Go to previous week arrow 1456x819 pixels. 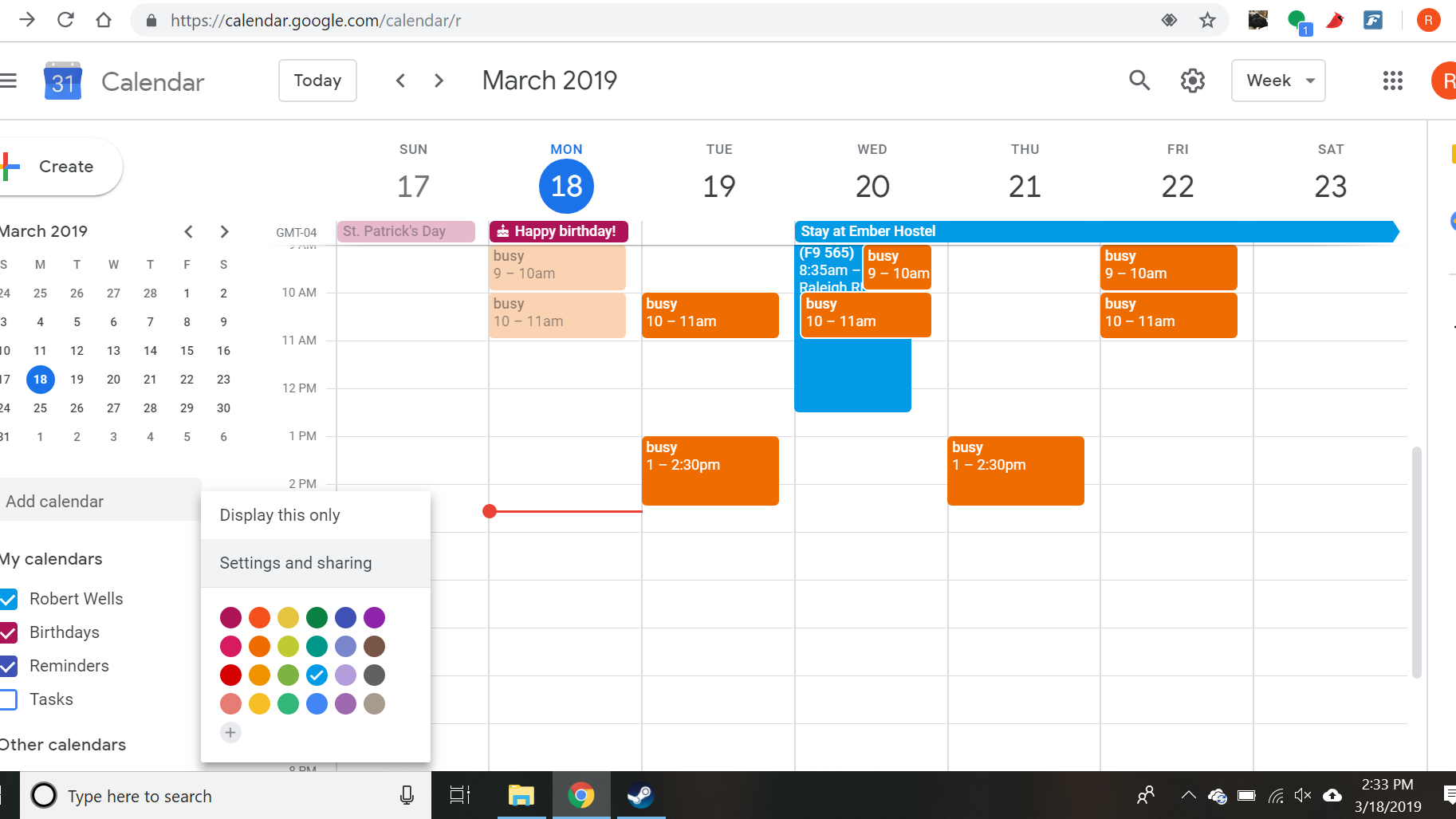[401, 81]
